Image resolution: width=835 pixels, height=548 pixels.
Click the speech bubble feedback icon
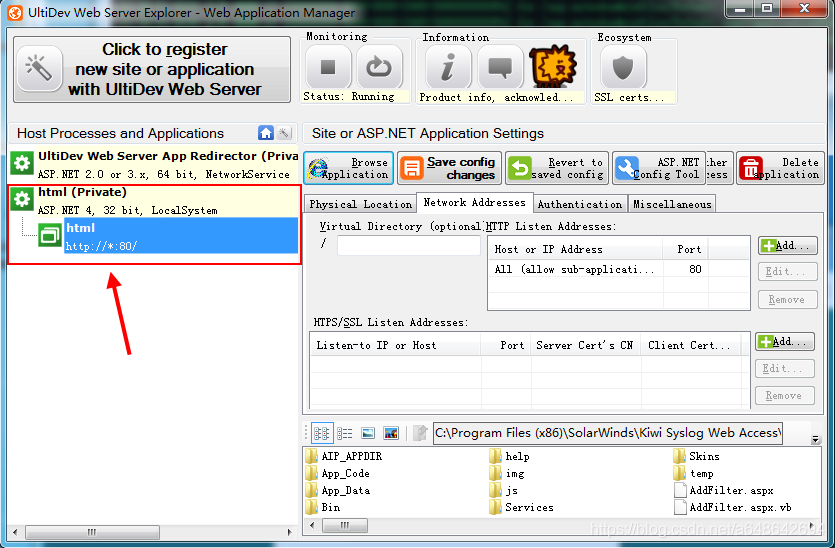click(x=501, y=67)
